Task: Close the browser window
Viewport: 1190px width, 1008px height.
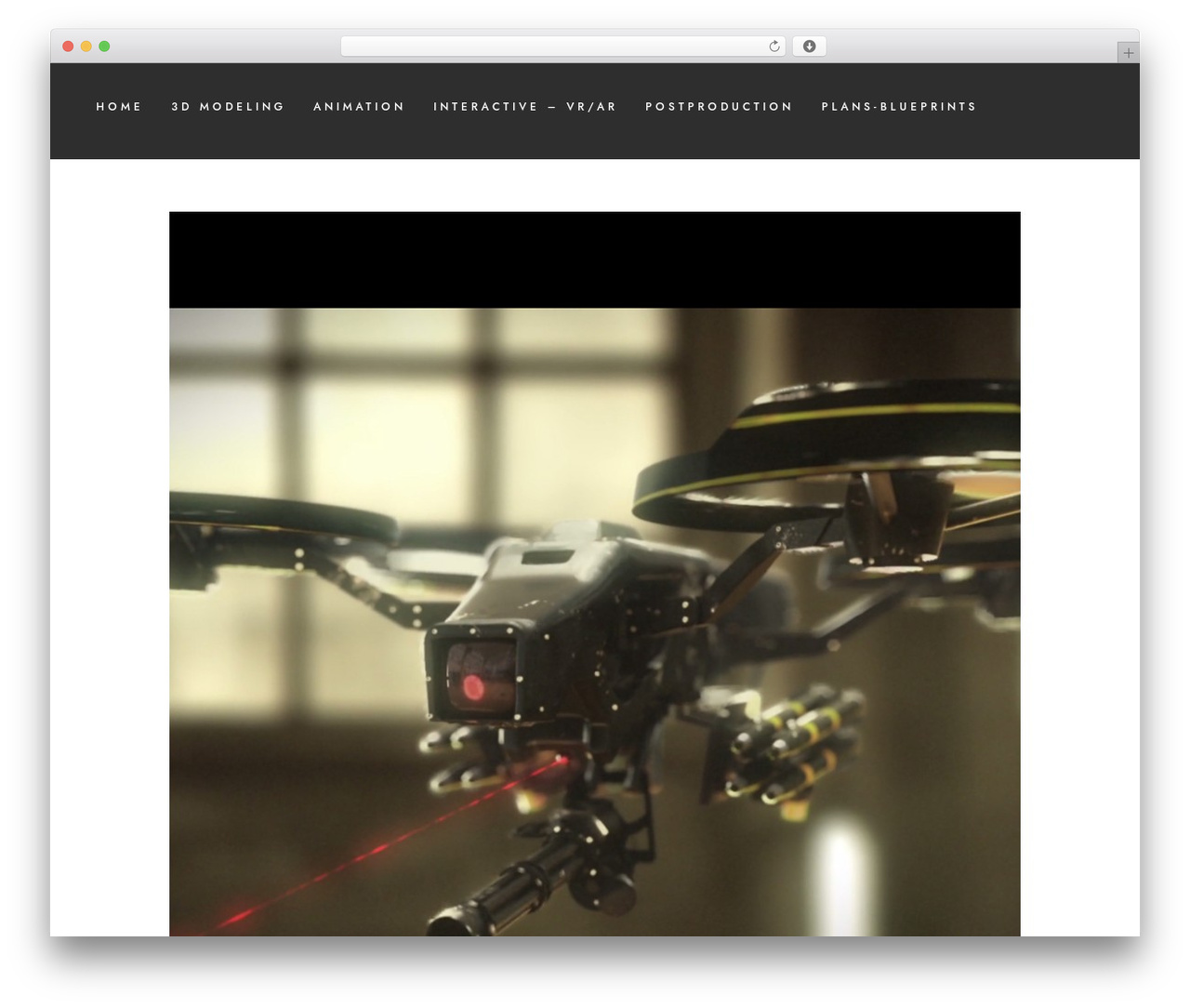Action: [68, 46]
